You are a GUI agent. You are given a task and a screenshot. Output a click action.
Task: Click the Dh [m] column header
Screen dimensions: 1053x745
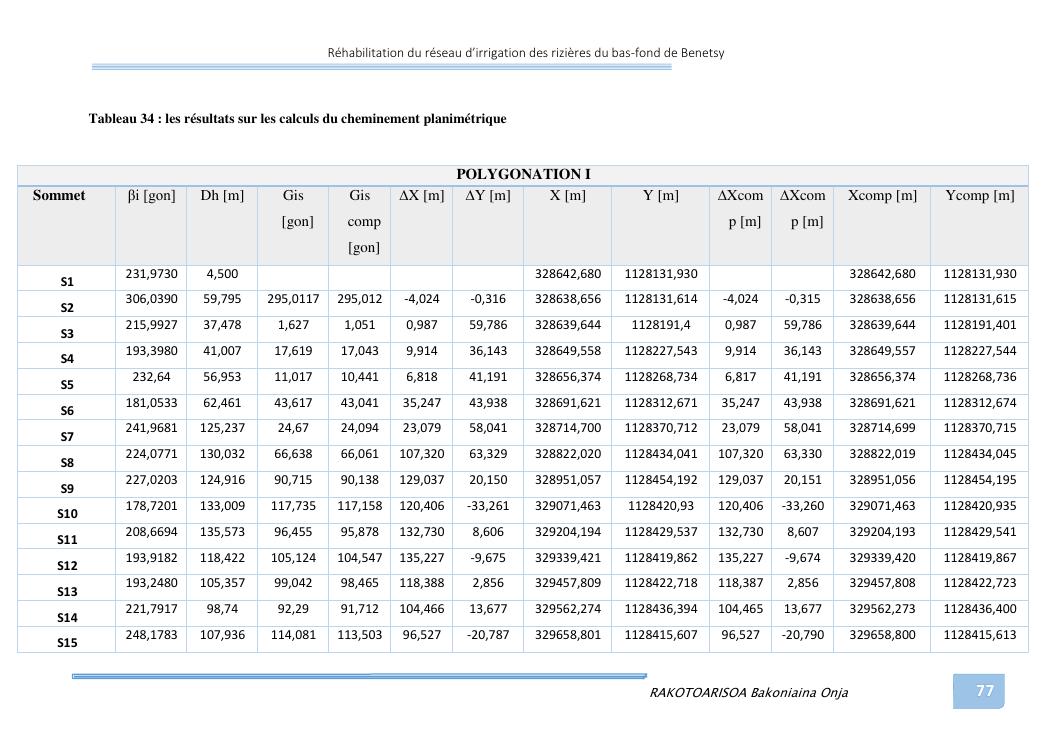point(222,196)
